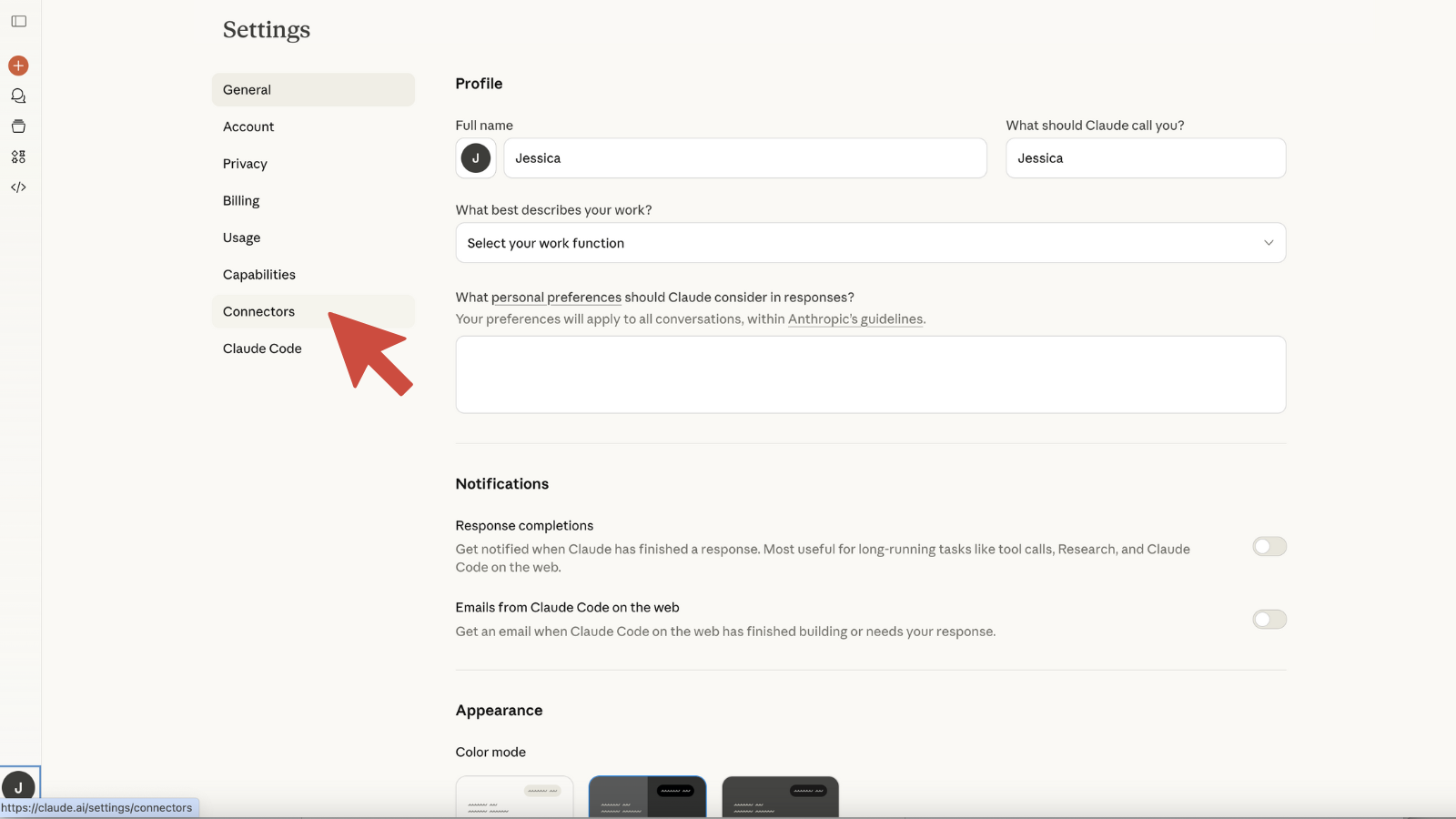Go to the Privacy settings section
The height and width of the screenshot is (819, 1456).
click(245, 164)
